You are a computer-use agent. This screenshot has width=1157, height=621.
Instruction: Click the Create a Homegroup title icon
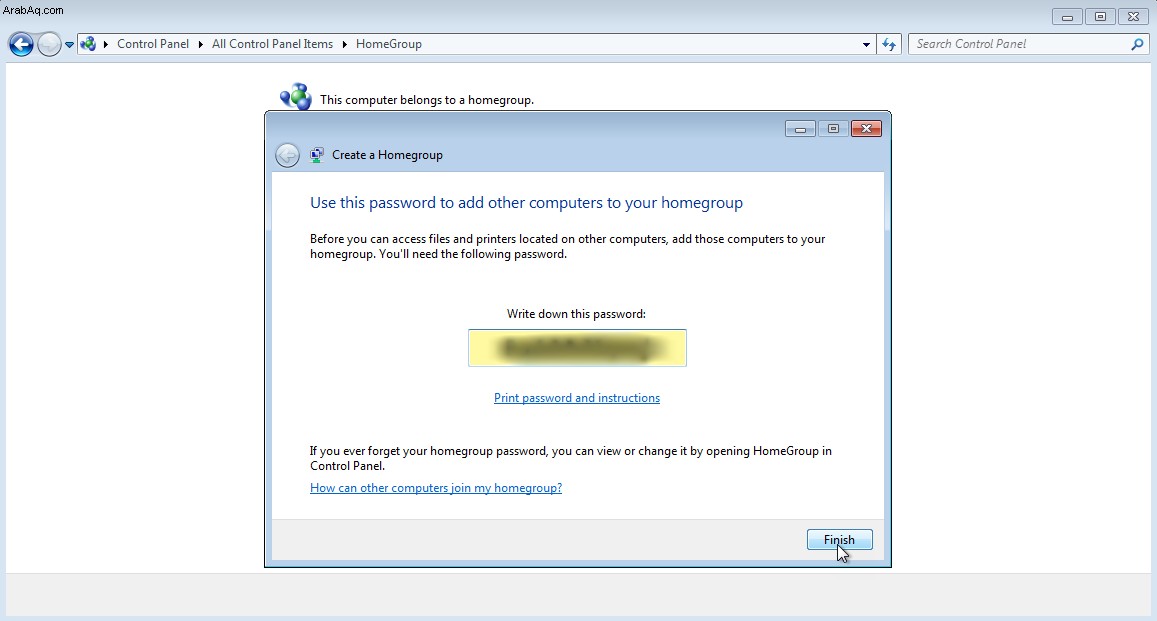(317, 155)
